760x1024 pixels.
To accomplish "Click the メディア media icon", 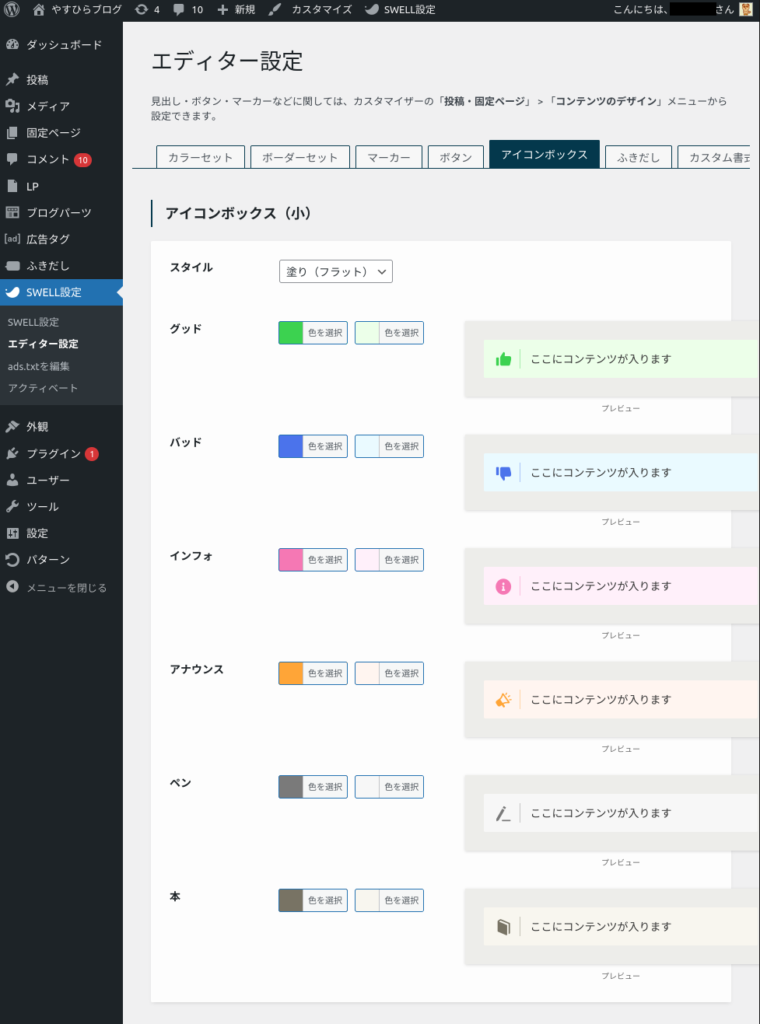I will 12,106.
